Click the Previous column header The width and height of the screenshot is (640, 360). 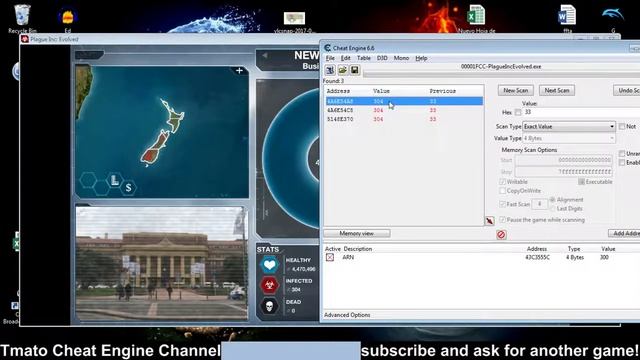[x=443, y=91]
